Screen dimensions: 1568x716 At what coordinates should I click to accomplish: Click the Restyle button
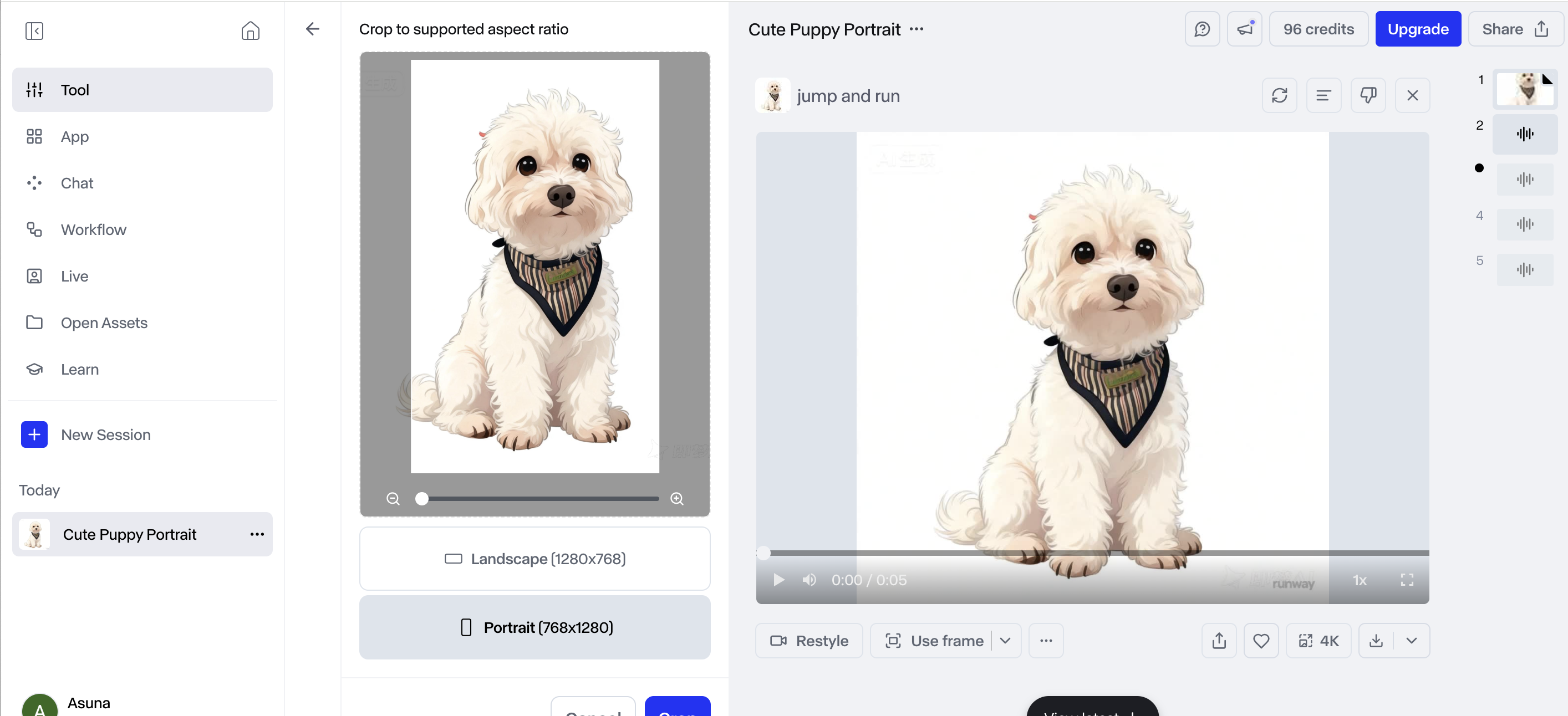point(809,641)
